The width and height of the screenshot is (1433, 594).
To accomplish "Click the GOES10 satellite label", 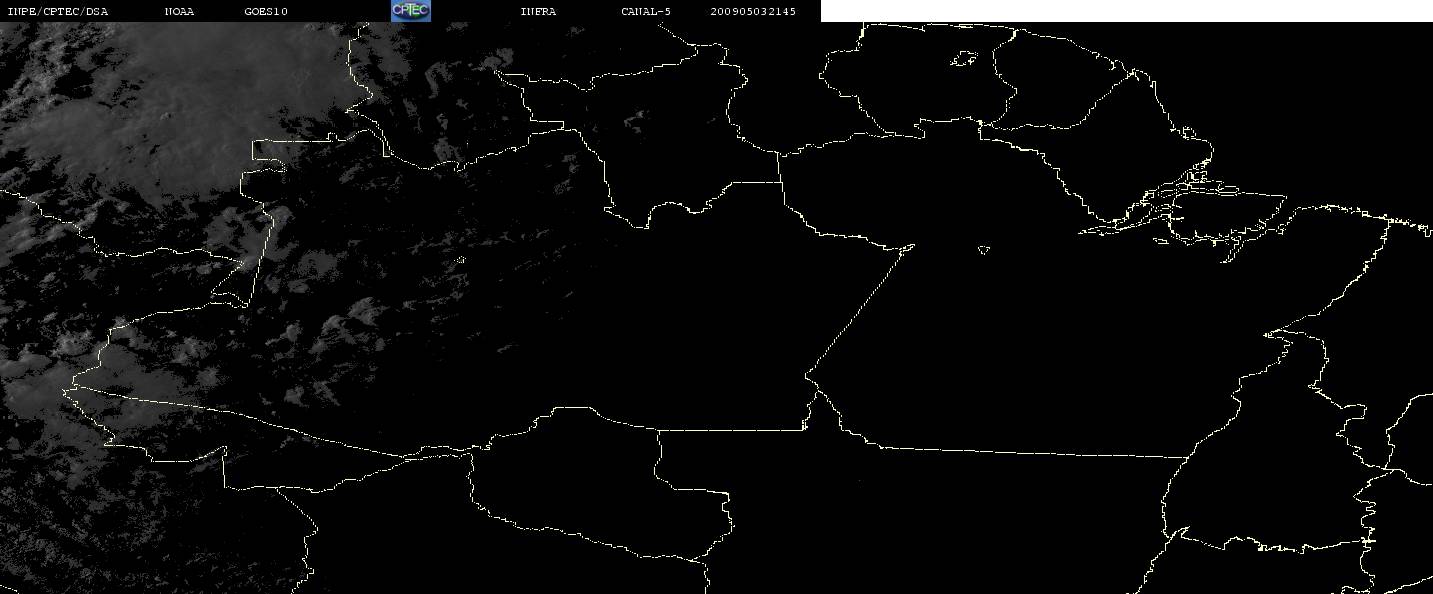I will pos(266,11).
